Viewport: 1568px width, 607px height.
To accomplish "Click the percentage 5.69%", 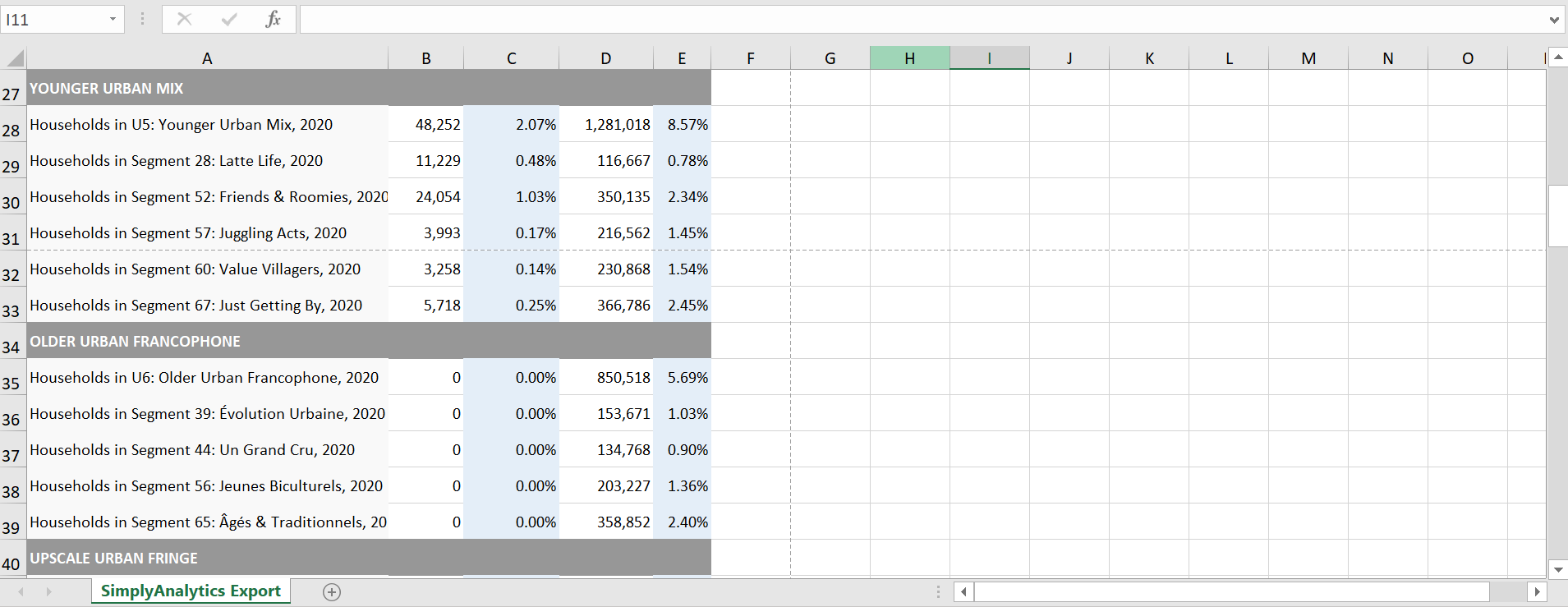I will click(x=687, y=378).
